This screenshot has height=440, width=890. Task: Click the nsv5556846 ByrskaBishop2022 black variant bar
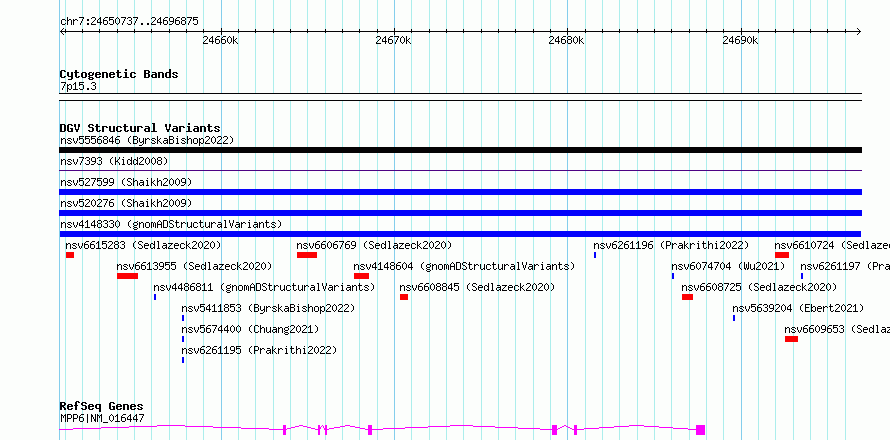pos(460,150)
